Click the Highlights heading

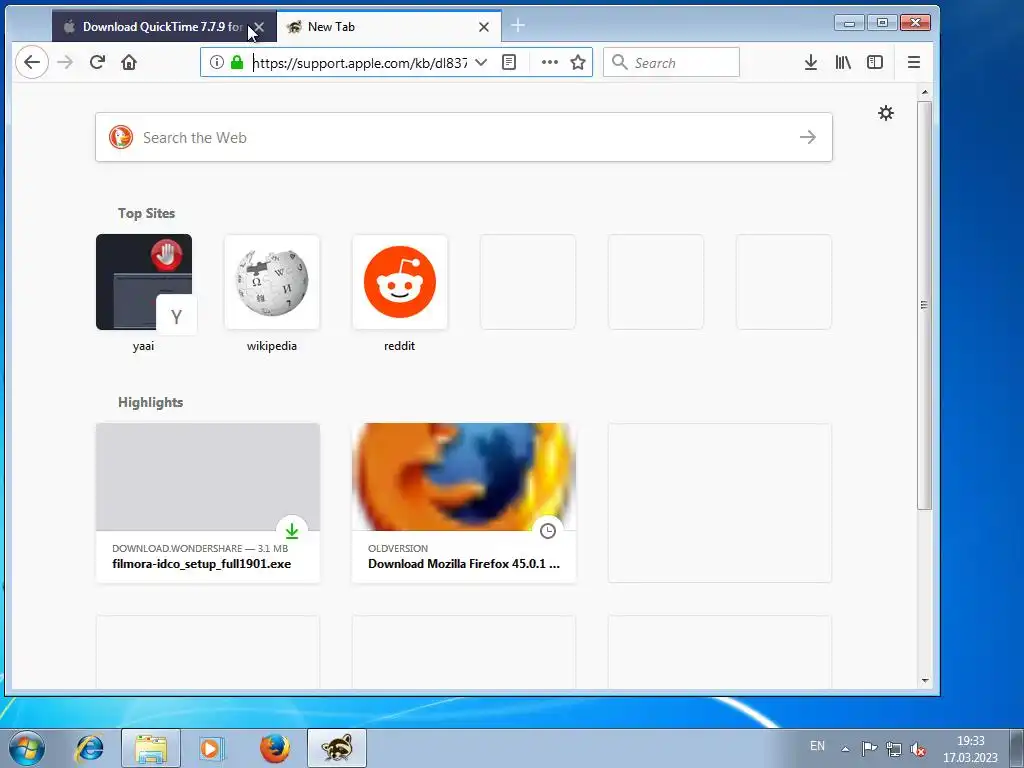(x=150, y=402)
